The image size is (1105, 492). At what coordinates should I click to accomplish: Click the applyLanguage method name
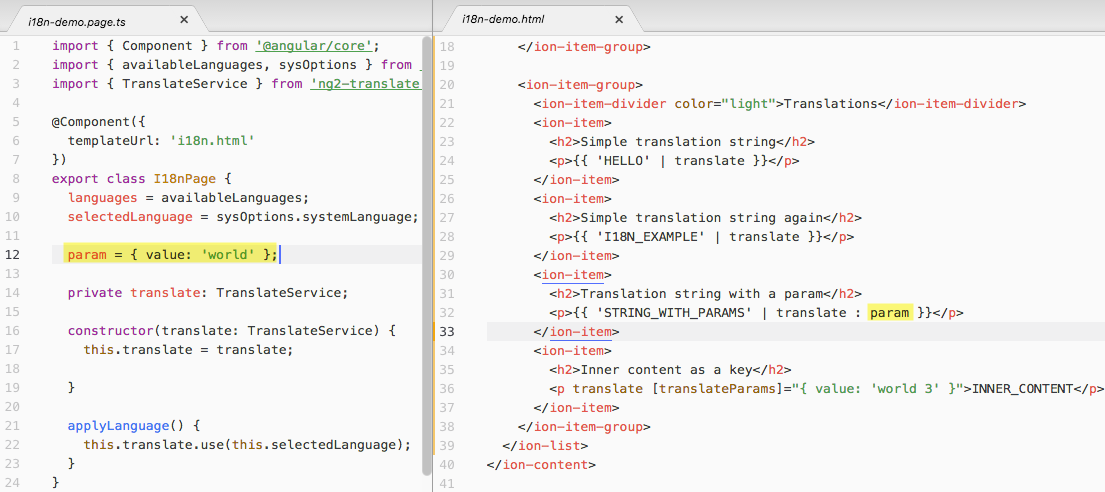click(x=119, y=426)
